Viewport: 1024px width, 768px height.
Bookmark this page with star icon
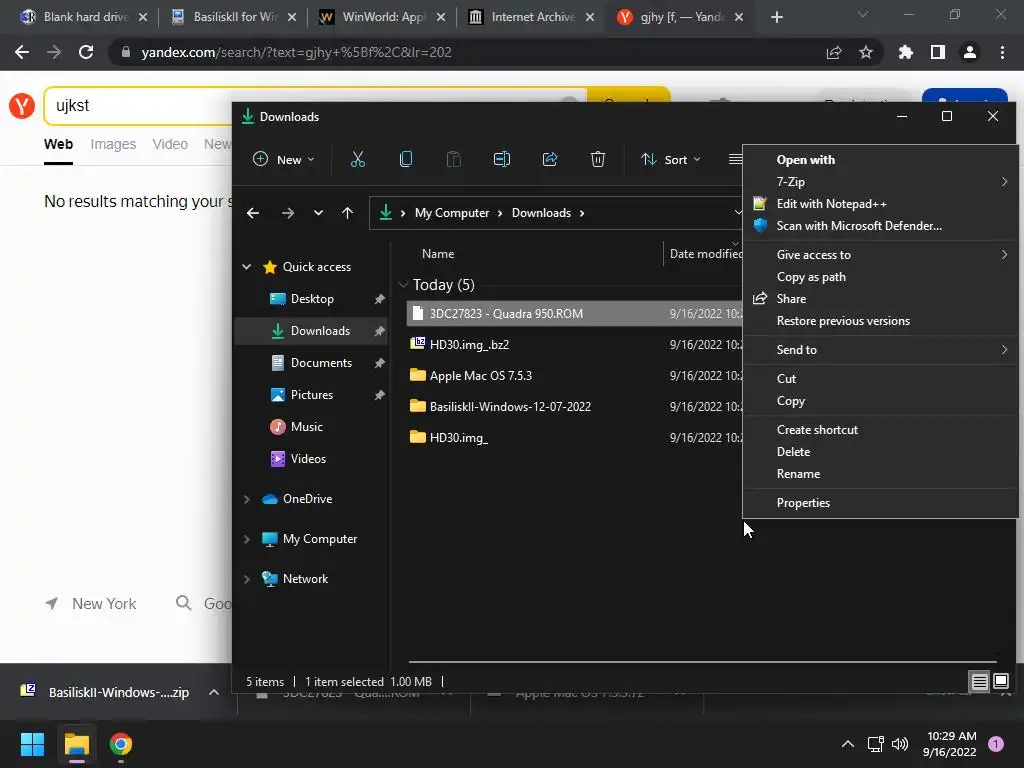866,52
